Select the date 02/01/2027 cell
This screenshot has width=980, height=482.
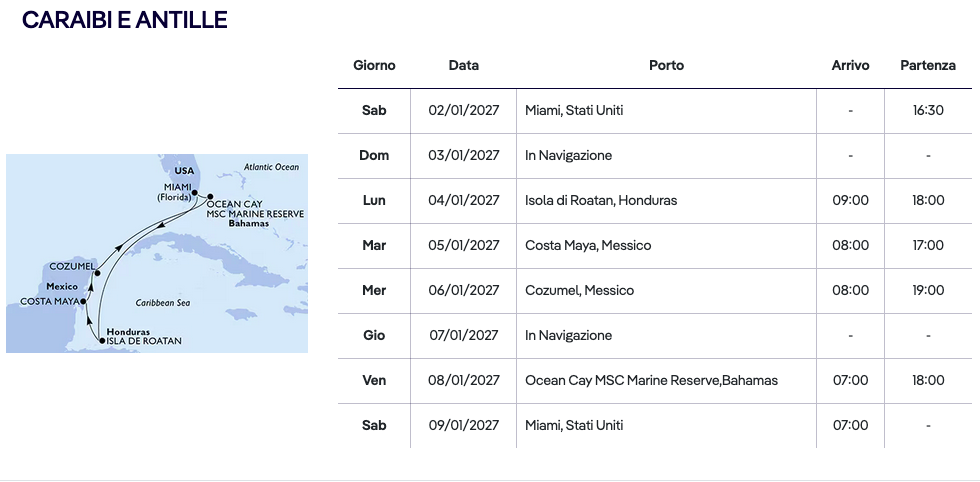464,111
